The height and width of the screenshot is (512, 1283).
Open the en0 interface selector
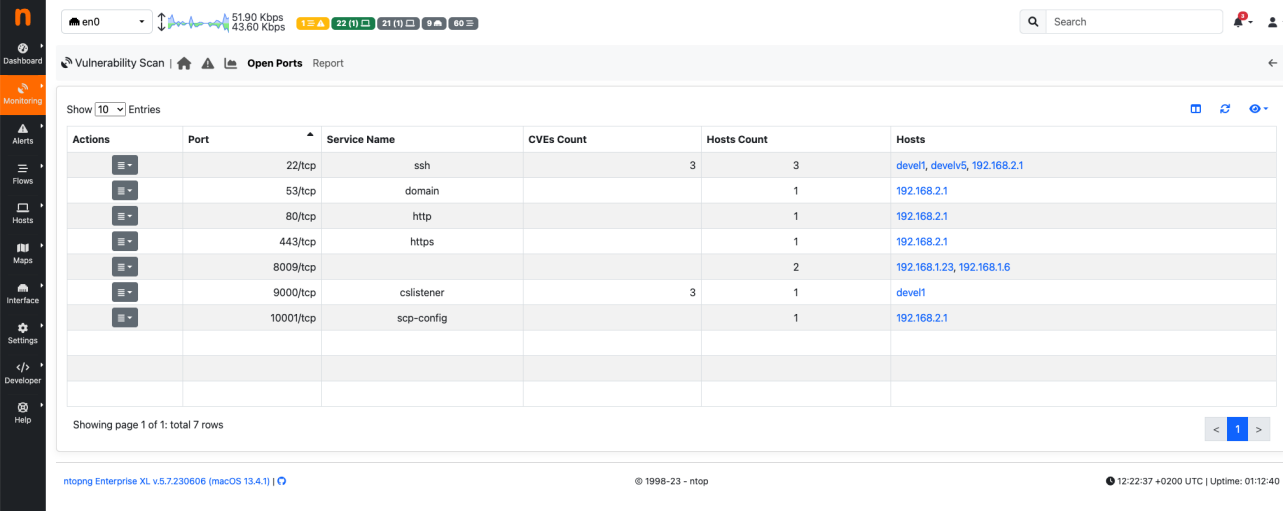pos(107,22)
